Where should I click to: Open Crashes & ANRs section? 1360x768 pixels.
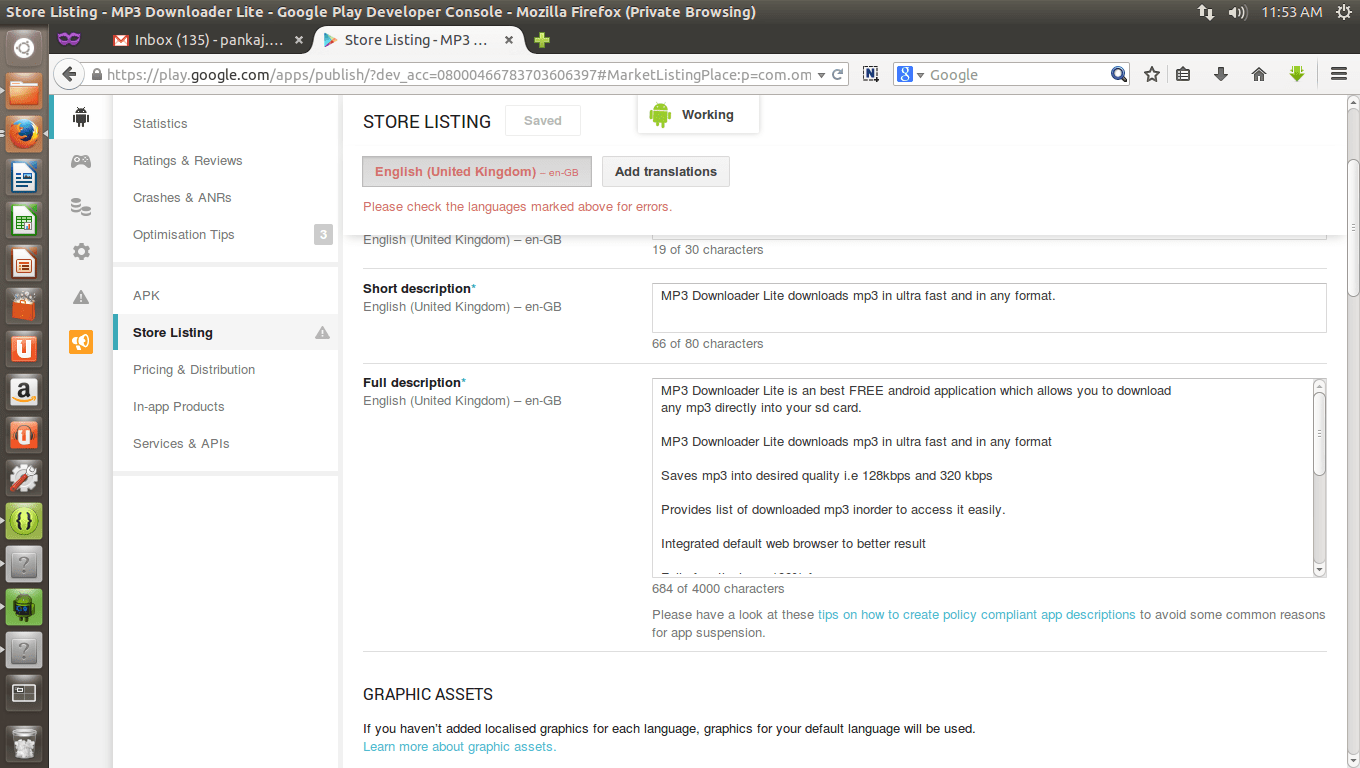[x=182, y=198]
